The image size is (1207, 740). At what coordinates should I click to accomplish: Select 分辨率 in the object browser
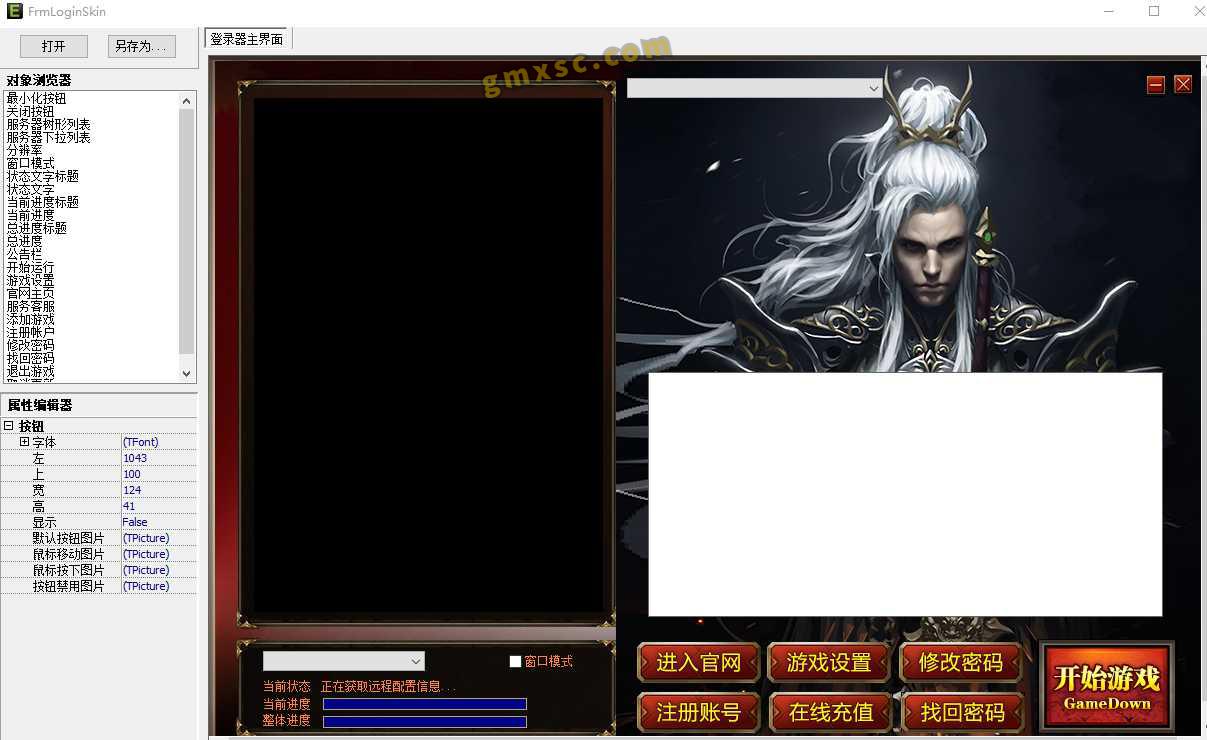pyautogui.click(x=25, y=150)
